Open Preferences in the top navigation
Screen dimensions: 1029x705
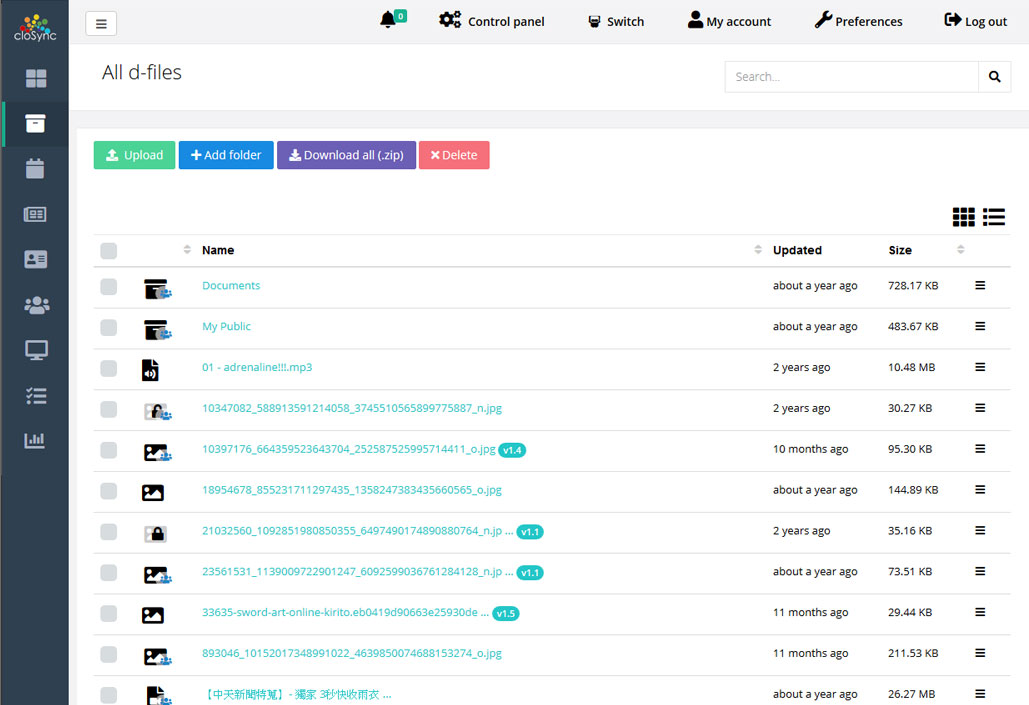click(x=858, y=21)
